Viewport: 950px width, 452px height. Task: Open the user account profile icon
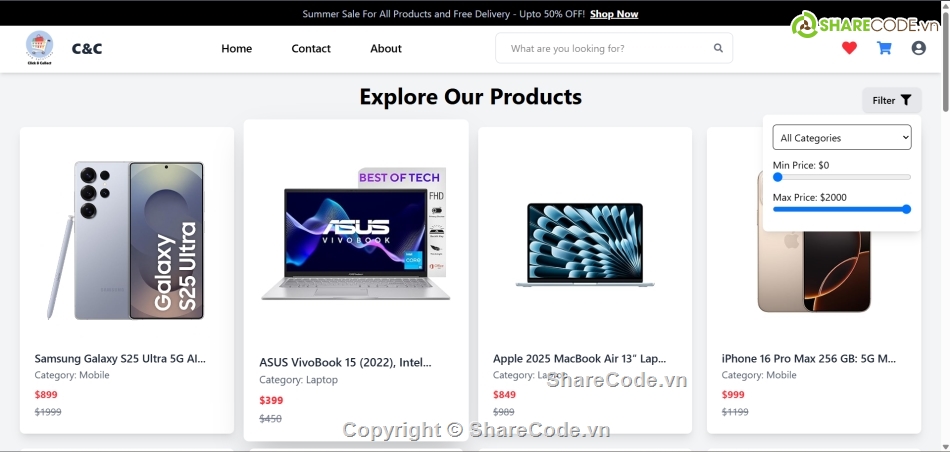coord(918,48)
